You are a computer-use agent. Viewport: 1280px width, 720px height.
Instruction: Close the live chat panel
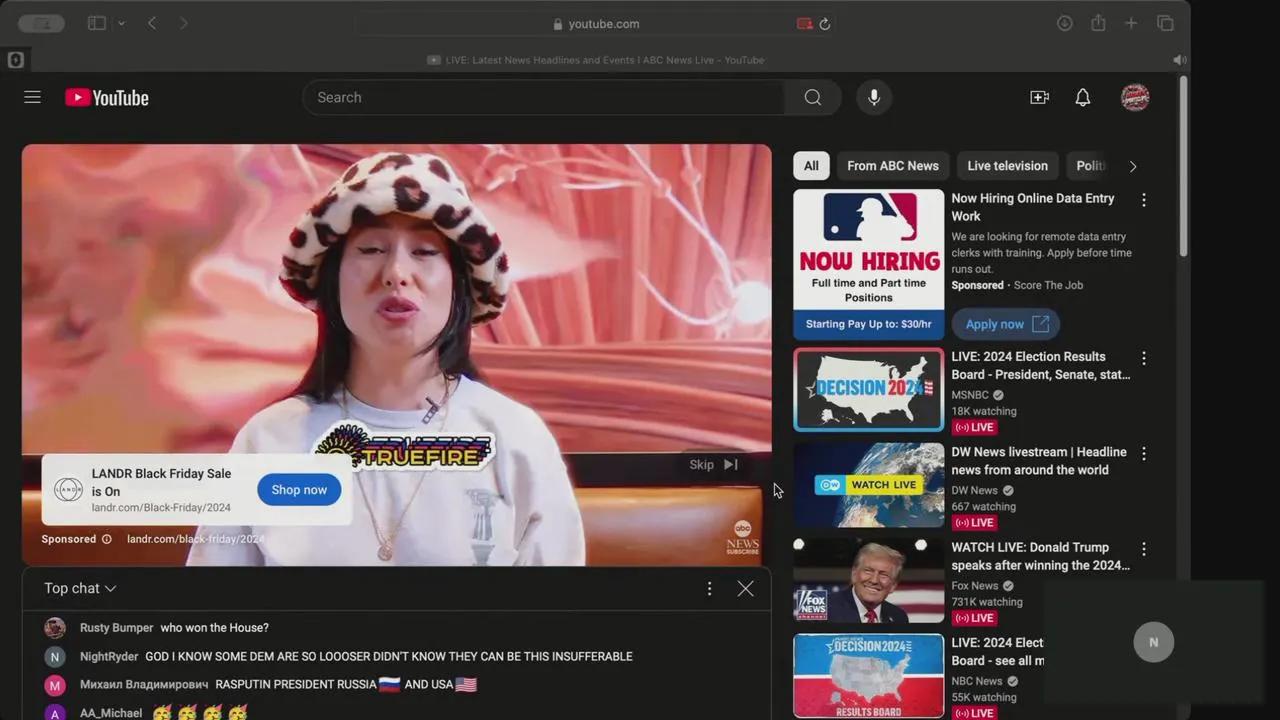tap(746, 588)
